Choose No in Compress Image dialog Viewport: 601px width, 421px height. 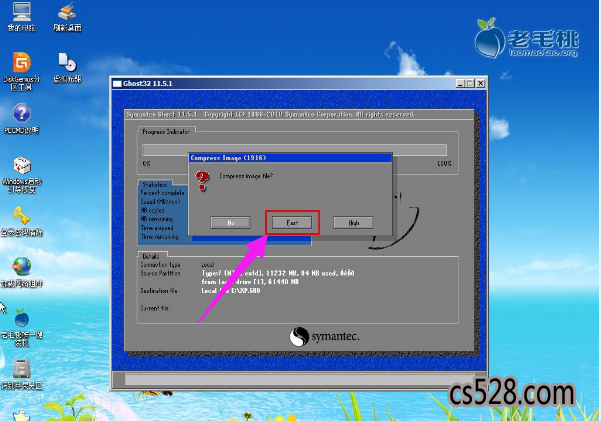(x=230, y=222)
